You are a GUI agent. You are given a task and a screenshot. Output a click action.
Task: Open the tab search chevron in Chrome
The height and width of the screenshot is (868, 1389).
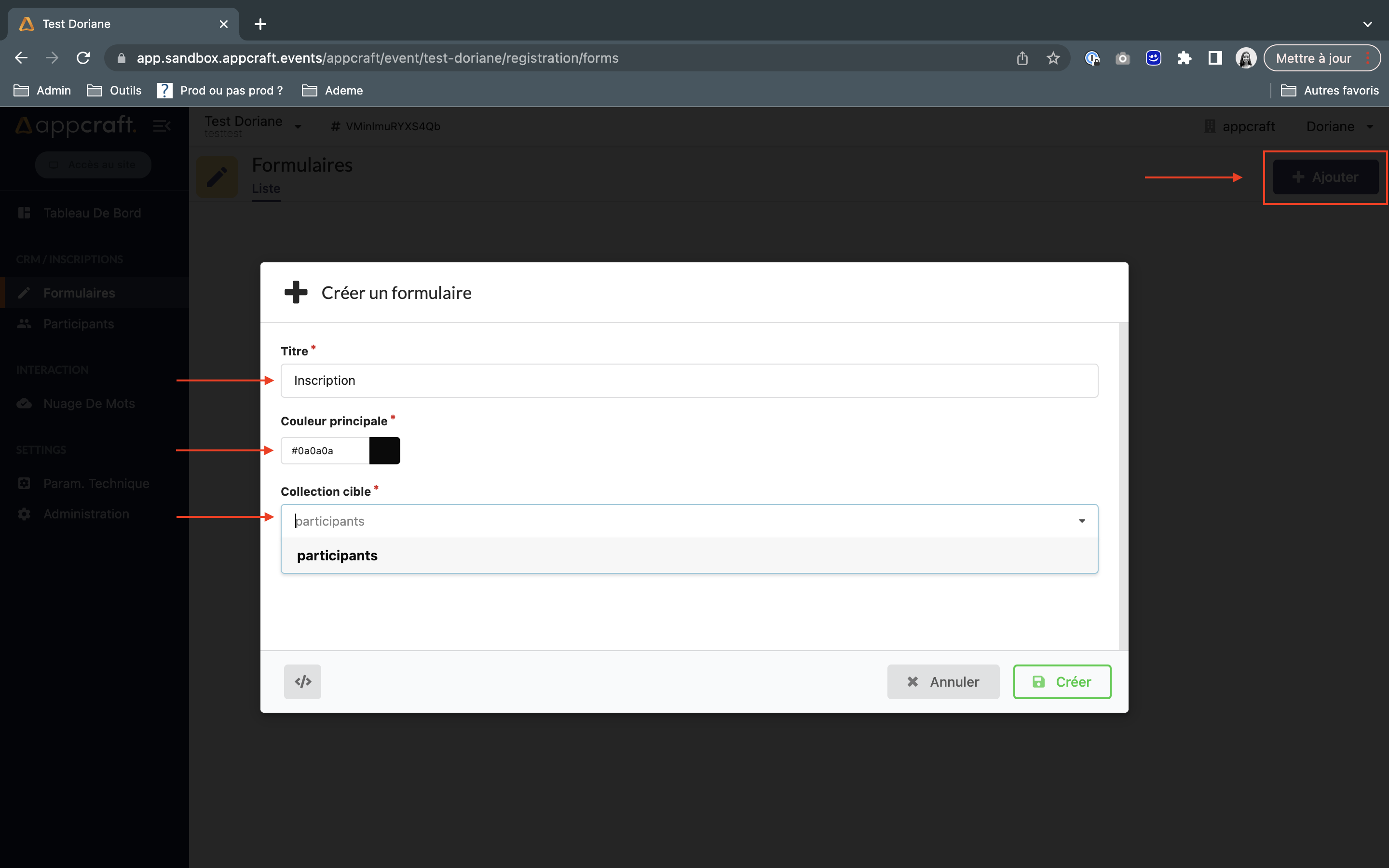(1367, 24)
